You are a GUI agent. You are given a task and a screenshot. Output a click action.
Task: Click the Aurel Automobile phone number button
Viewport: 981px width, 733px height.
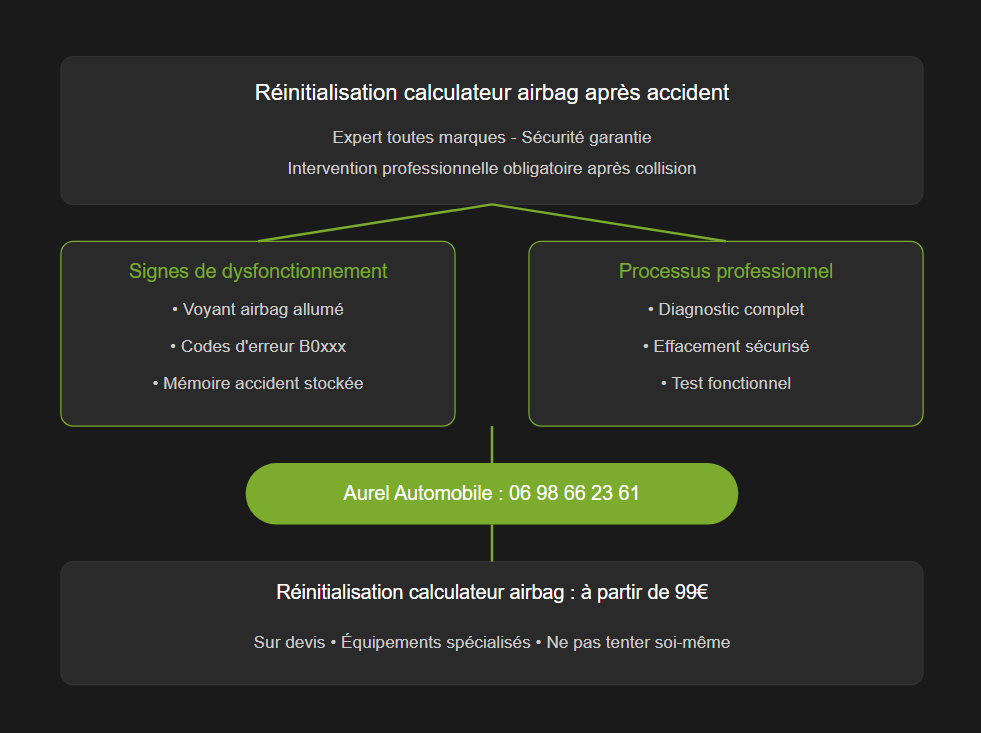pos(491,493)
